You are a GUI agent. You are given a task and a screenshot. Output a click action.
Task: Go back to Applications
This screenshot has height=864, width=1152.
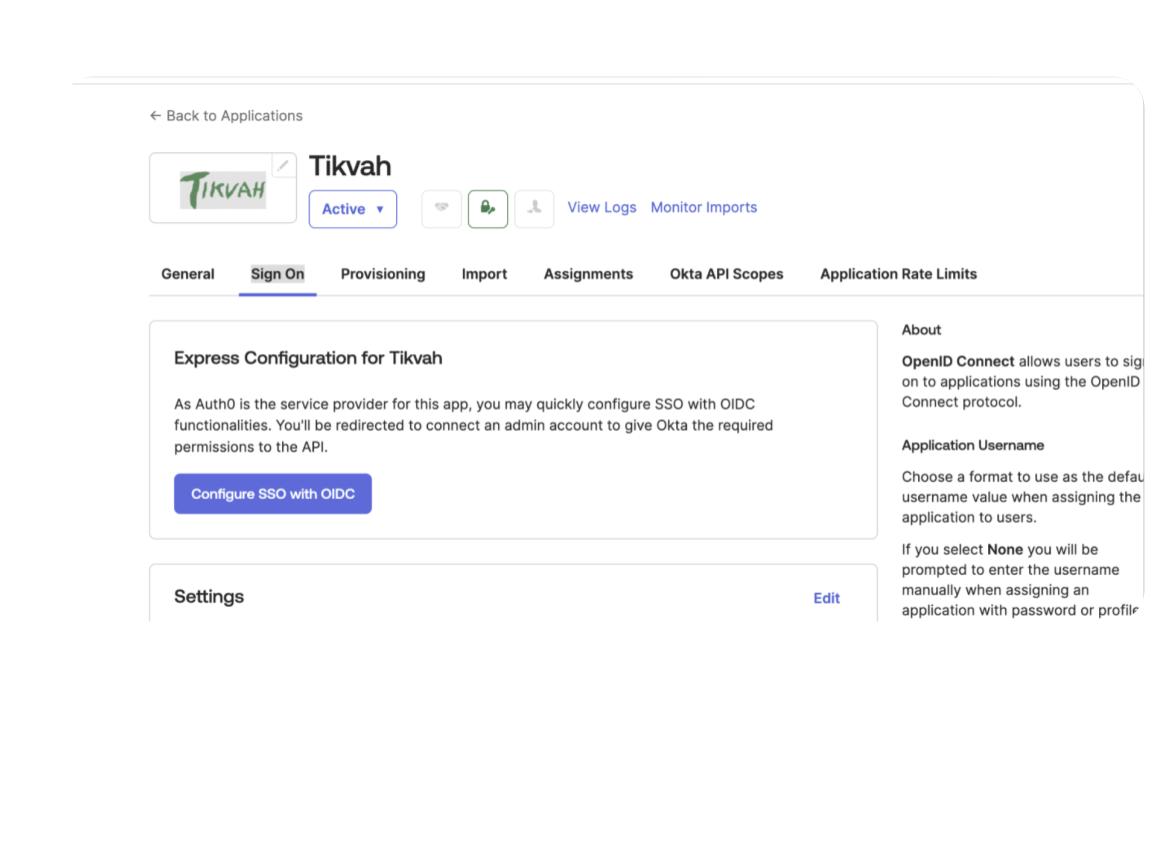pyautogui.click(x=226, y=115)
